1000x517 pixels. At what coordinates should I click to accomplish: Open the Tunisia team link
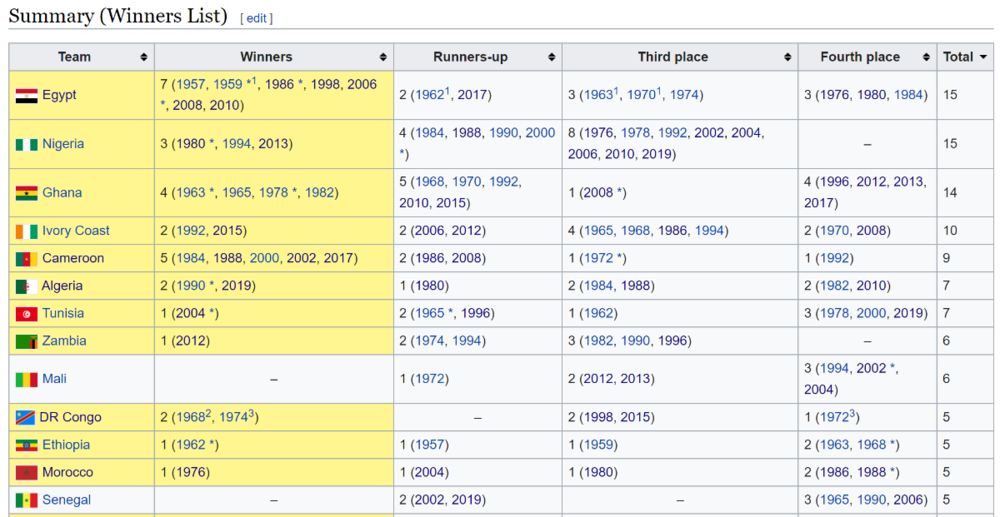[x=63, y=313]
